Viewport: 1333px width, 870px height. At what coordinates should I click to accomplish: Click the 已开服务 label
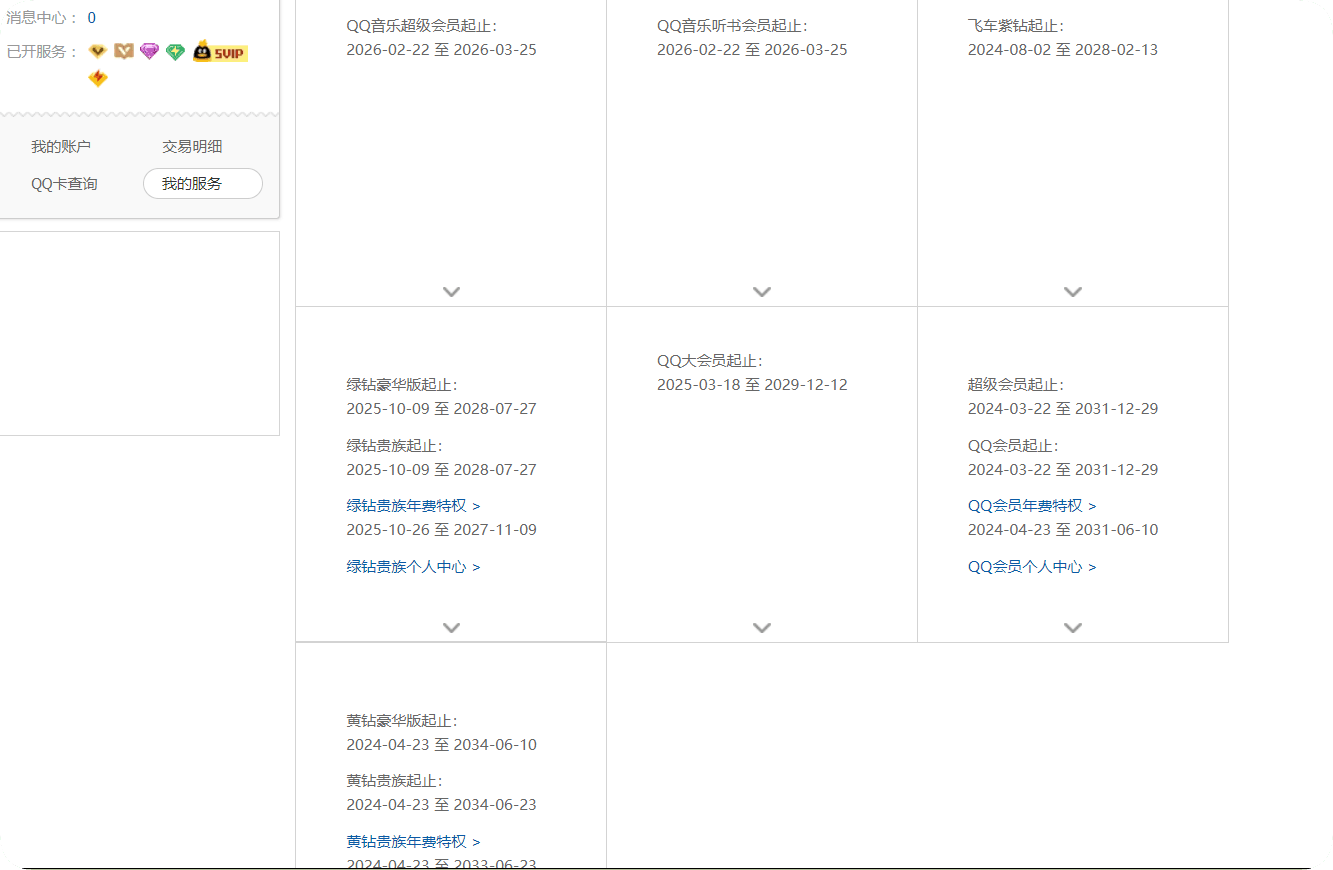point(42,52)
